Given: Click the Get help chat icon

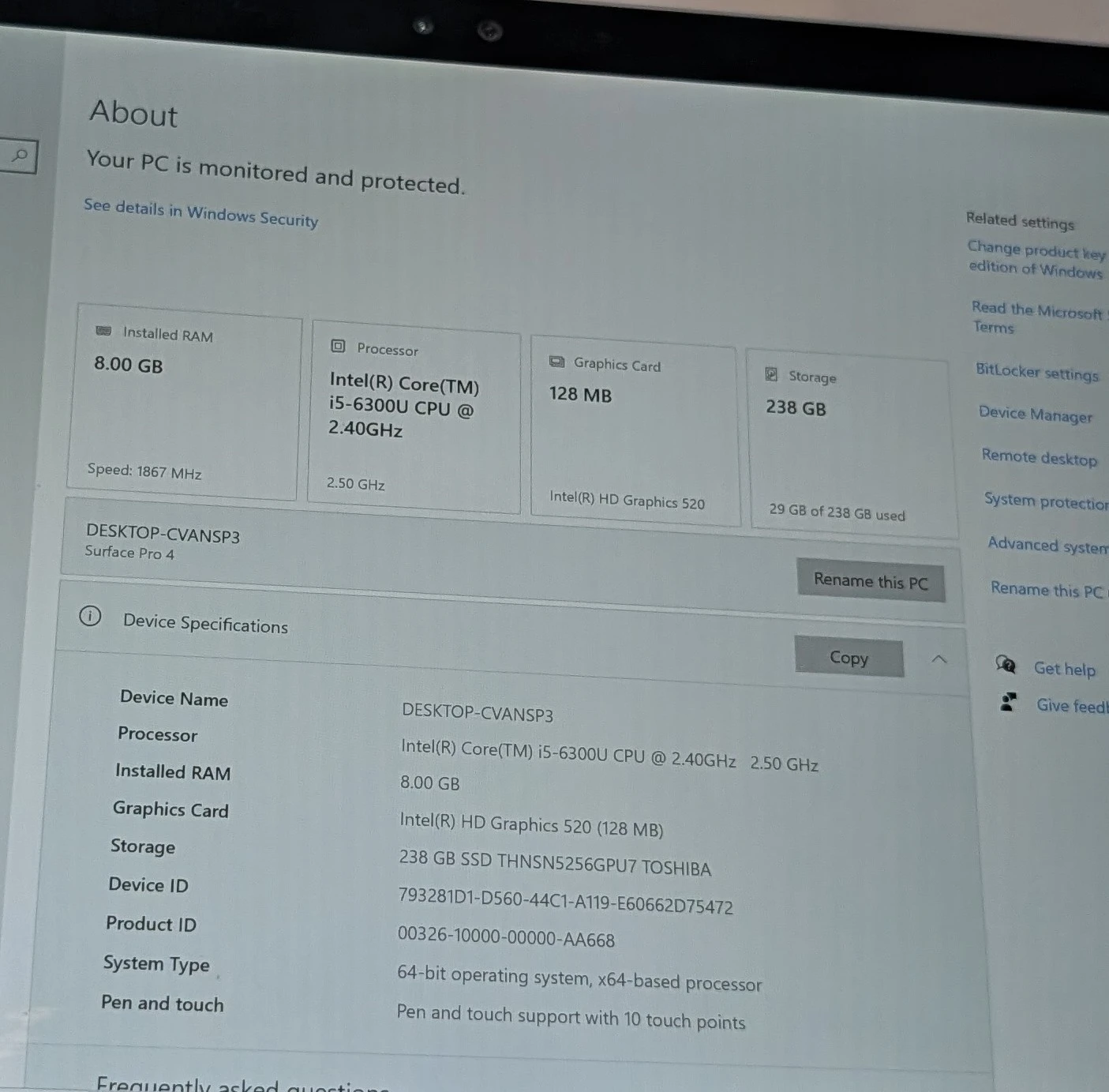Looking at the screenshot, I should (x=1006, y=664).
